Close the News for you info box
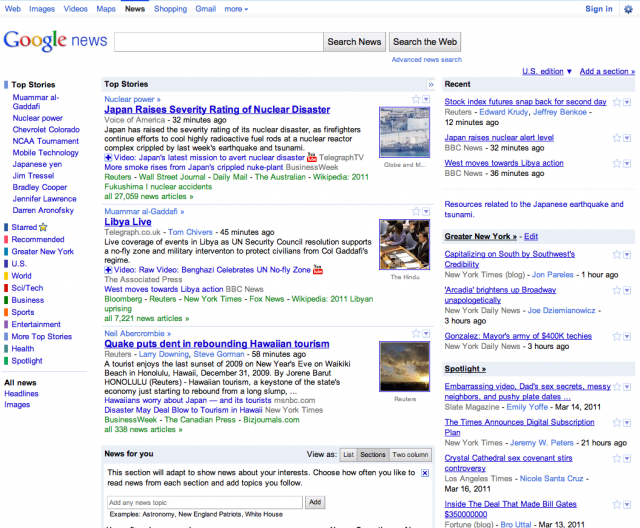The width and height of the screenshot is (640, 528). (x=425, y=473)
